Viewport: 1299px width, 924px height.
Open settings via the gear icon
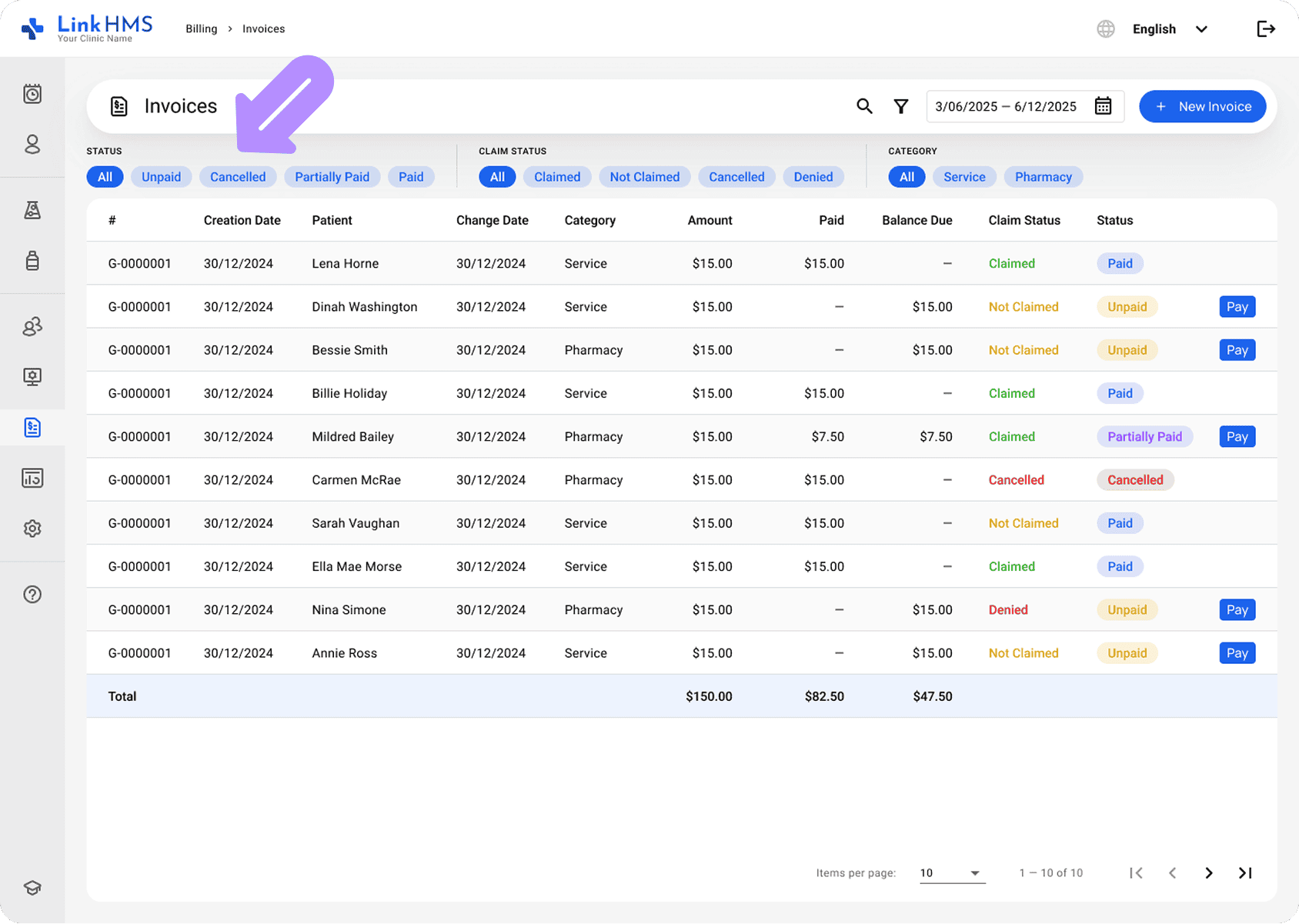[x=32, y=529]
